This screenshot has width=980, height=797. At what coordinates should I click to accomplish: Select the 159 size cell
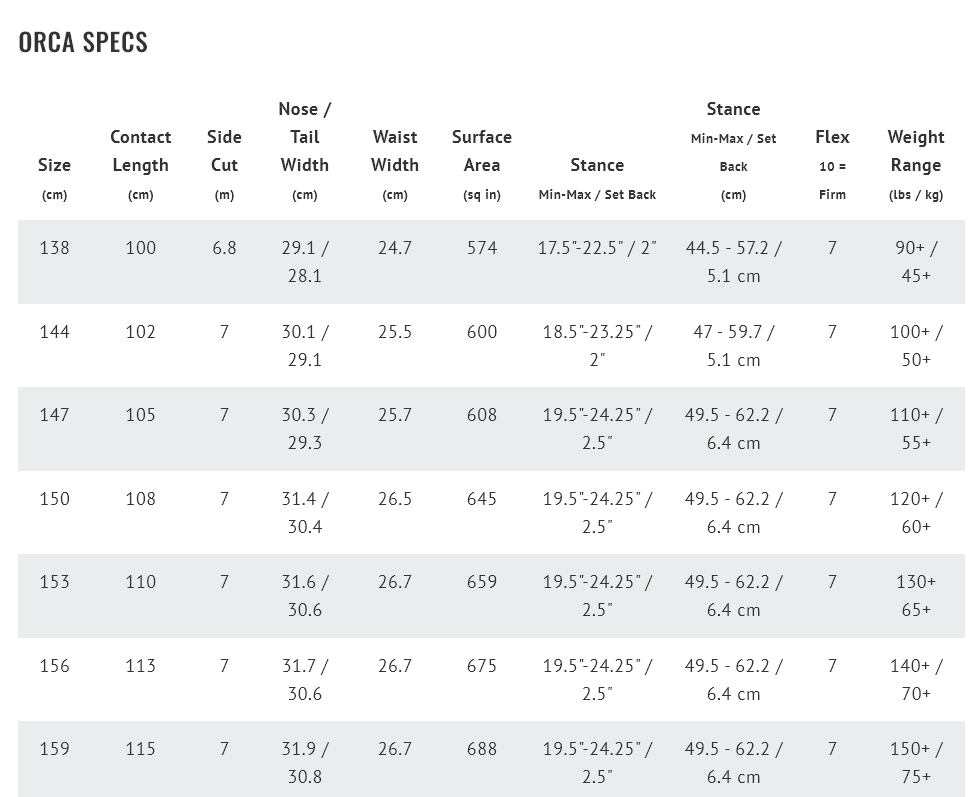(54, 748)
